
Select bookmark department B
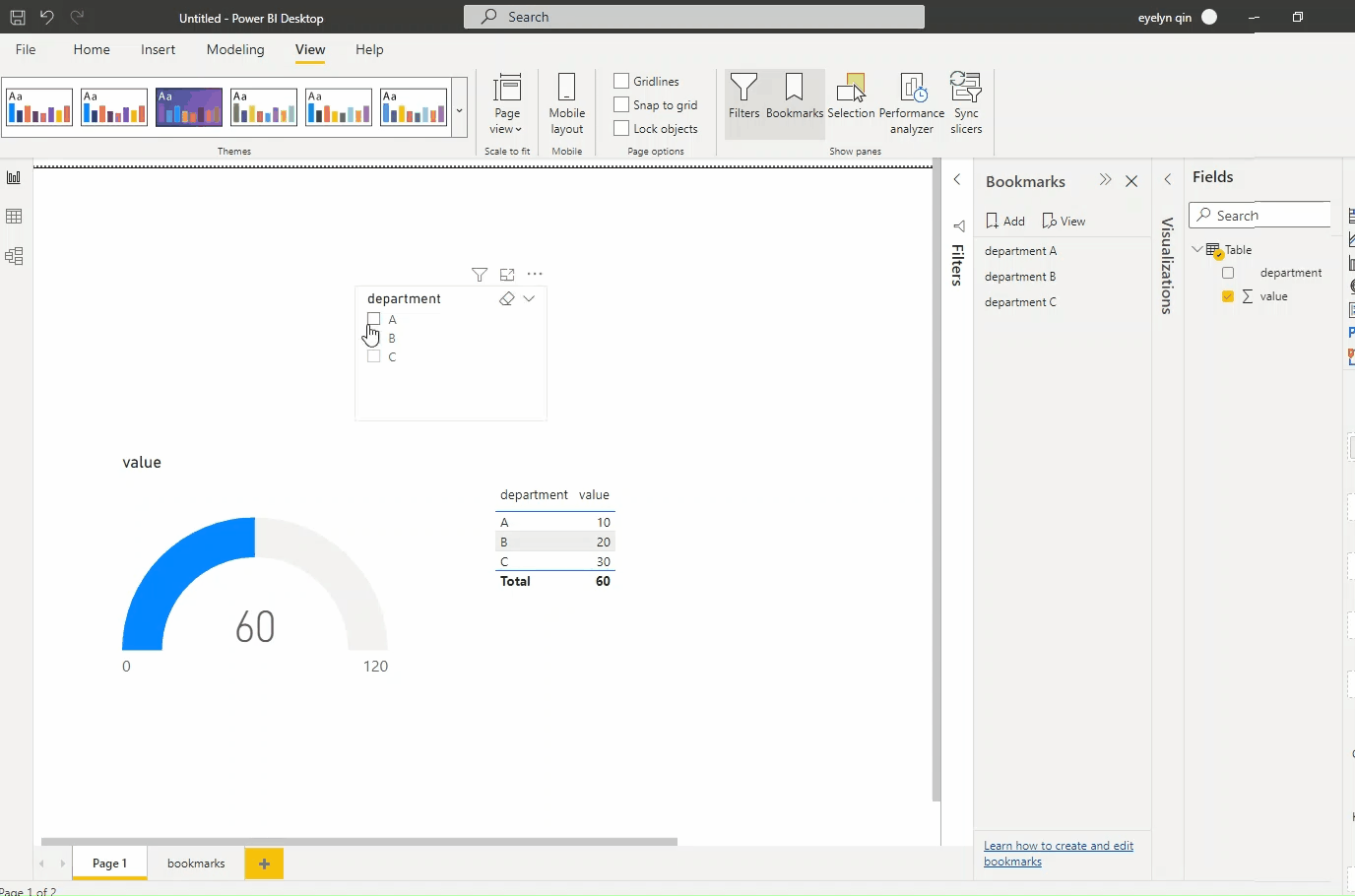coord(1020,277)
